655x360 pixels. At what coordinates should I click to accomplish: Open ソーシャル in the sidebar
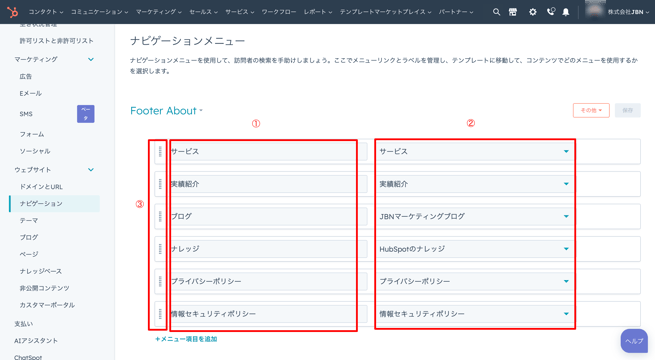click(35, 151)
